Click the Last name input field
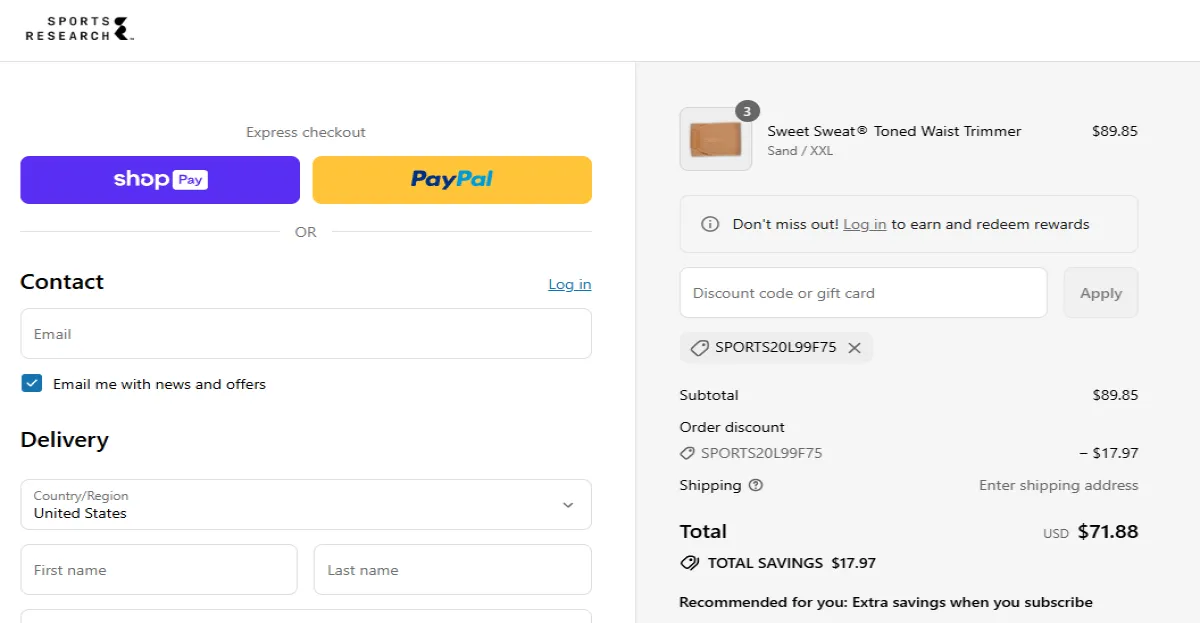The image size is (1200, 623). tap(452, 569)
